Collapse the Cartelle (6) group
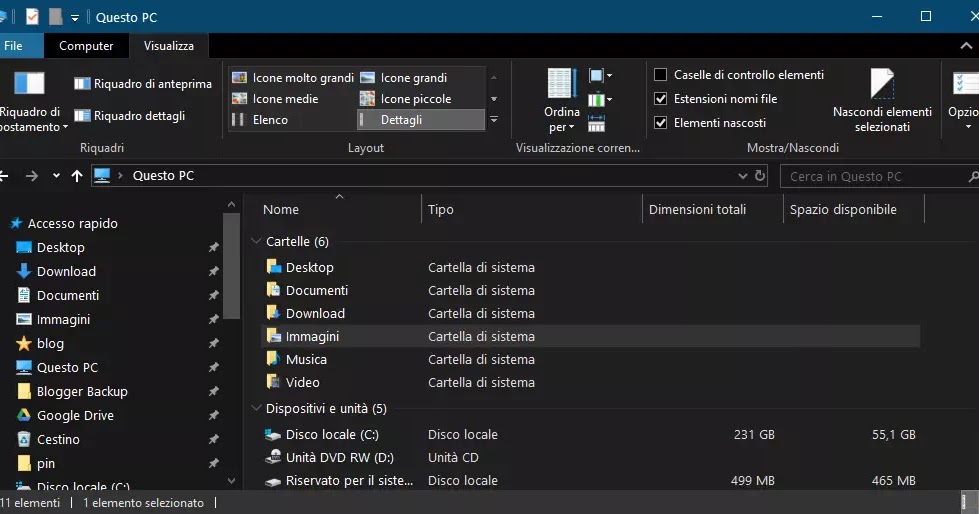The width and height of the screenshot is (979, 514). tap(255, 242)
